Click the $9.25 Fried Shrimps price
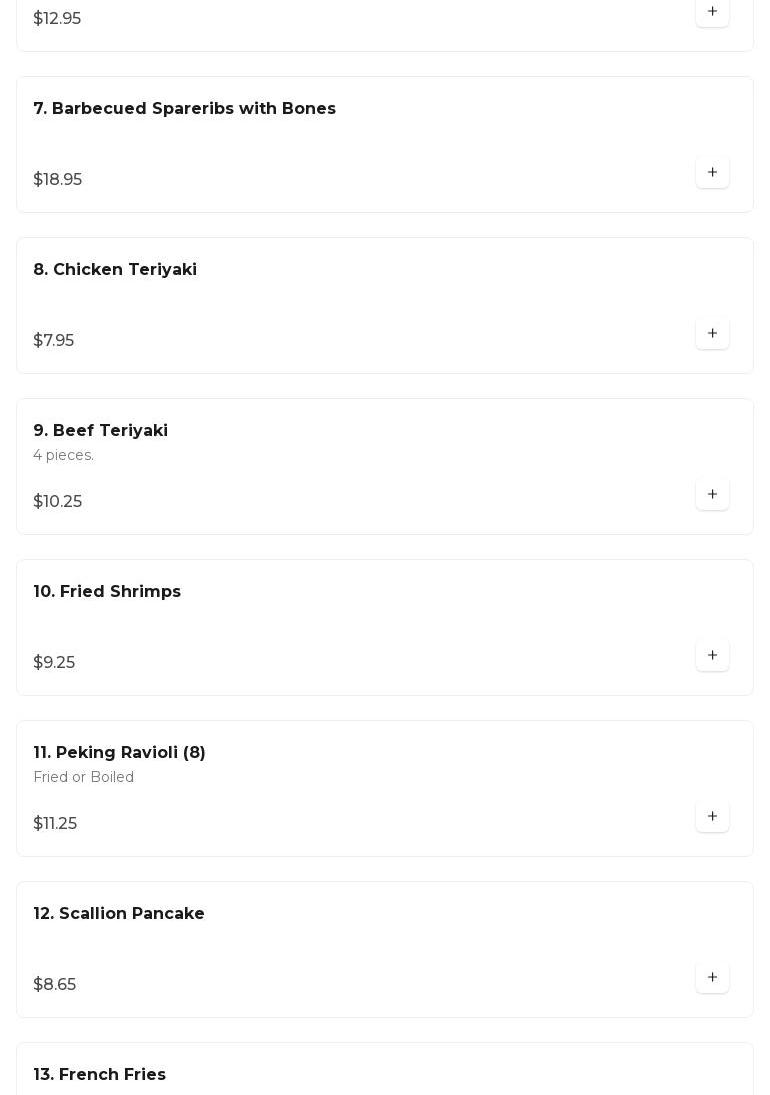This screenshot has height=1095, width=770. click(x=54, y=662)
